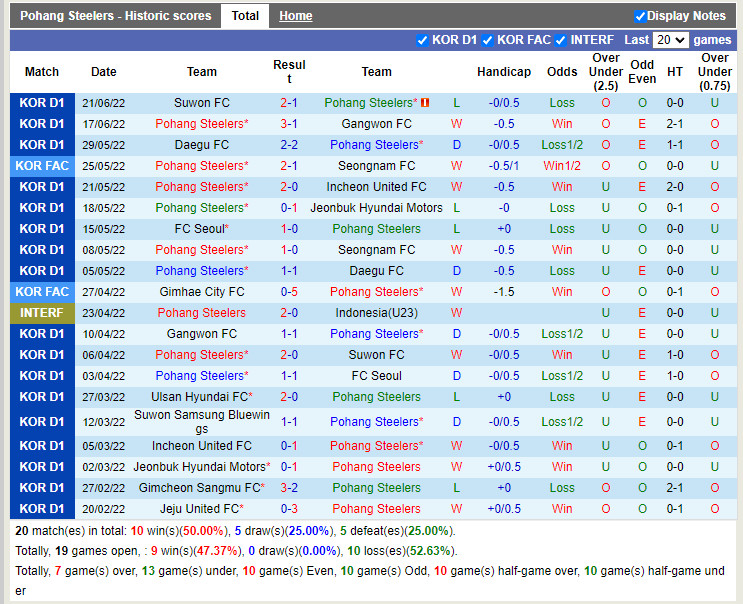
Task: Open Ulsan Hyundai FC team link
Action: 201,397
